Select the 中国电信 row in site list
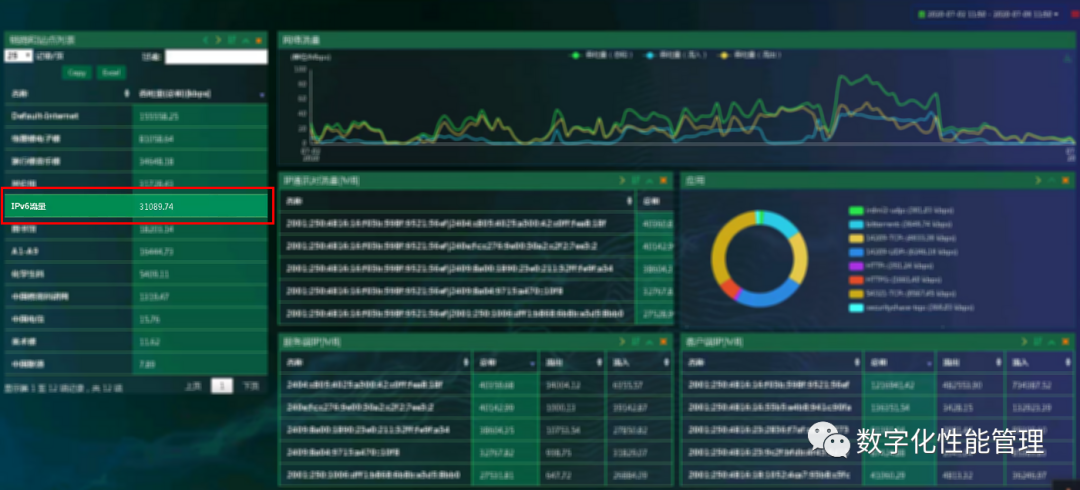1080x490 pixels. click(136, 319)
